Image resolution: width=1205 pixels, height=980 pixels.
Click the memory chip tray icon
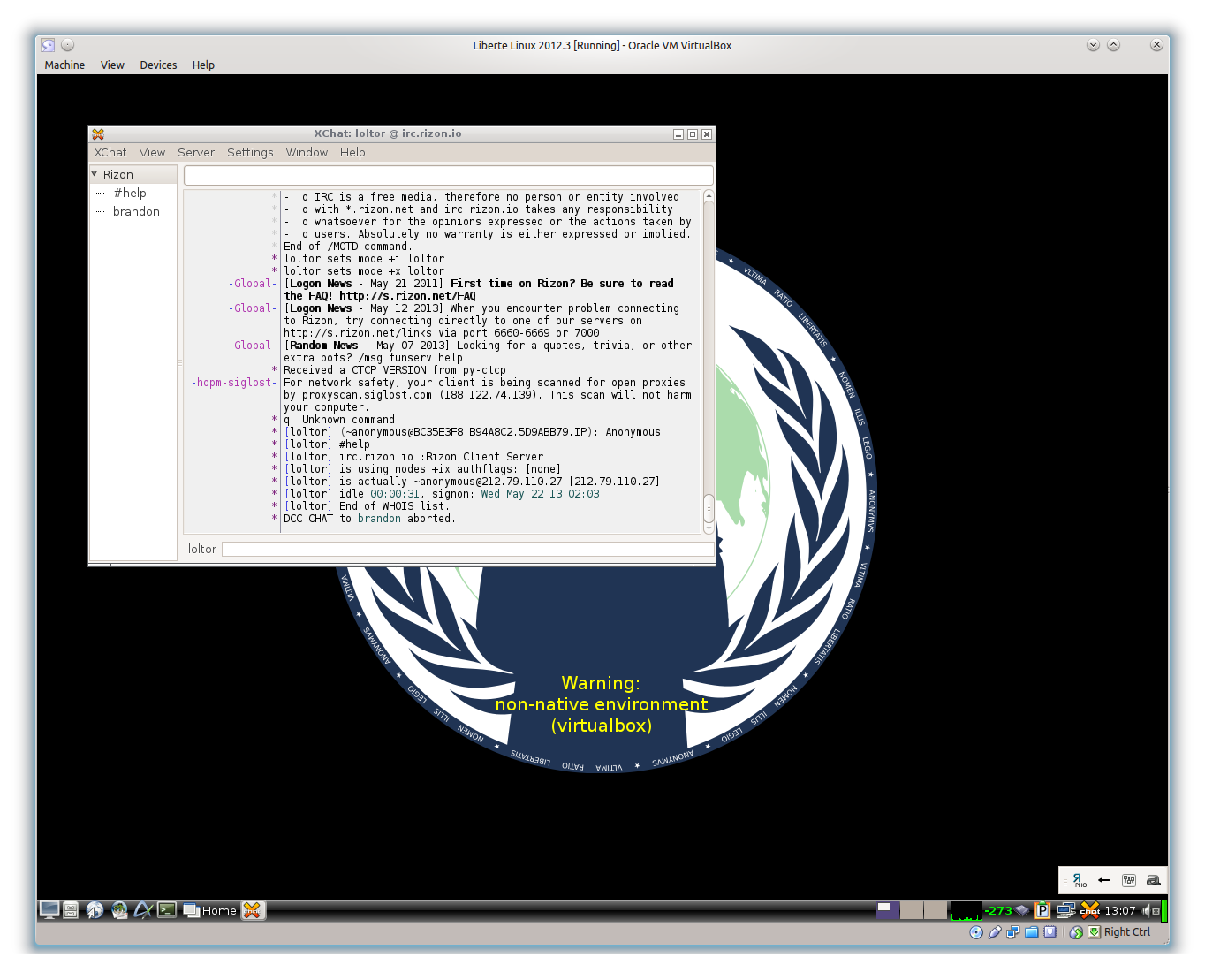[x=1022, y=910]
